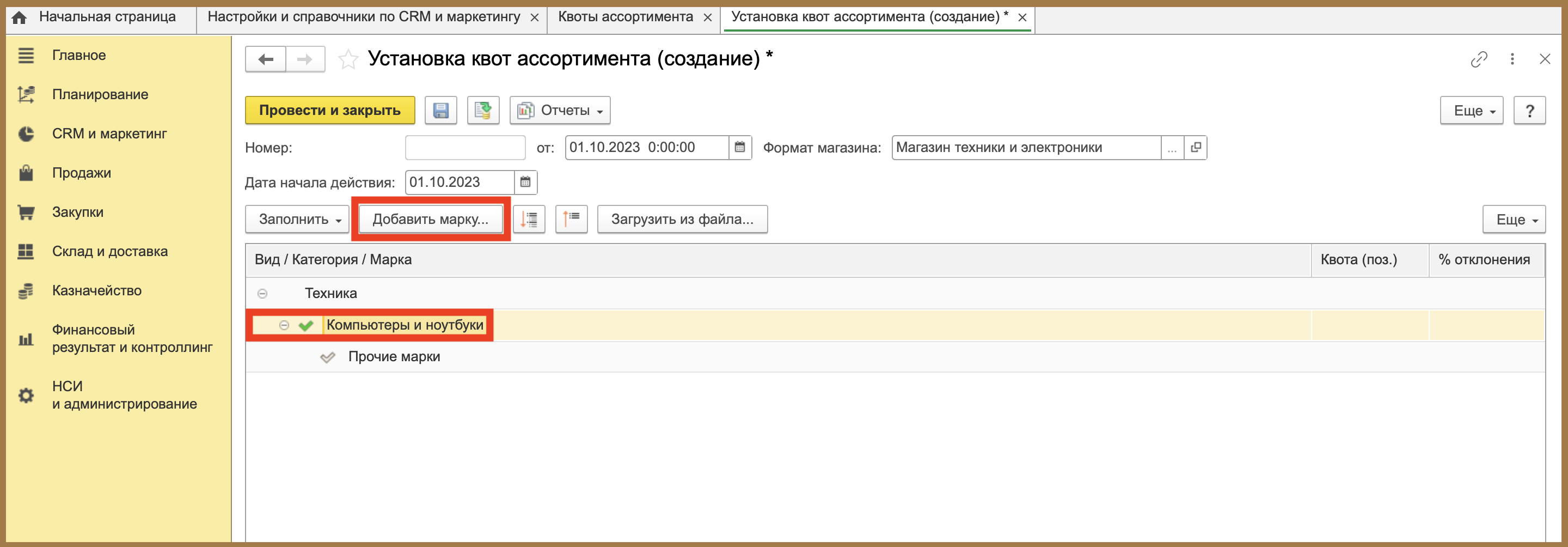Click Квота (поз.) column header

coord(1370,260)
